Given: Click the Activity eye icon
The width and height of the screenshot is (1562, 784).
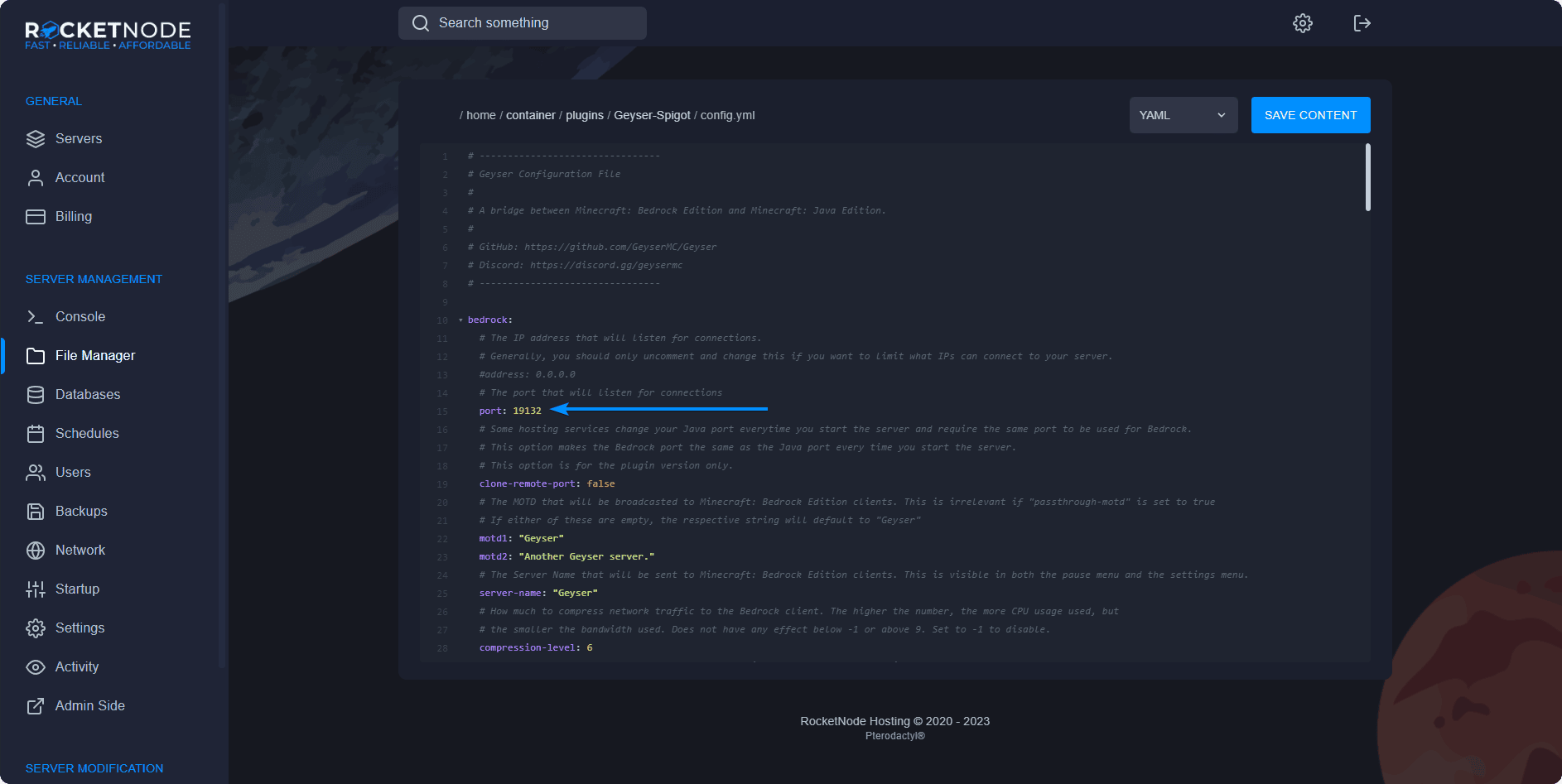Looking at the screenshot, I should pyautogui.click(x=36, y=667).
